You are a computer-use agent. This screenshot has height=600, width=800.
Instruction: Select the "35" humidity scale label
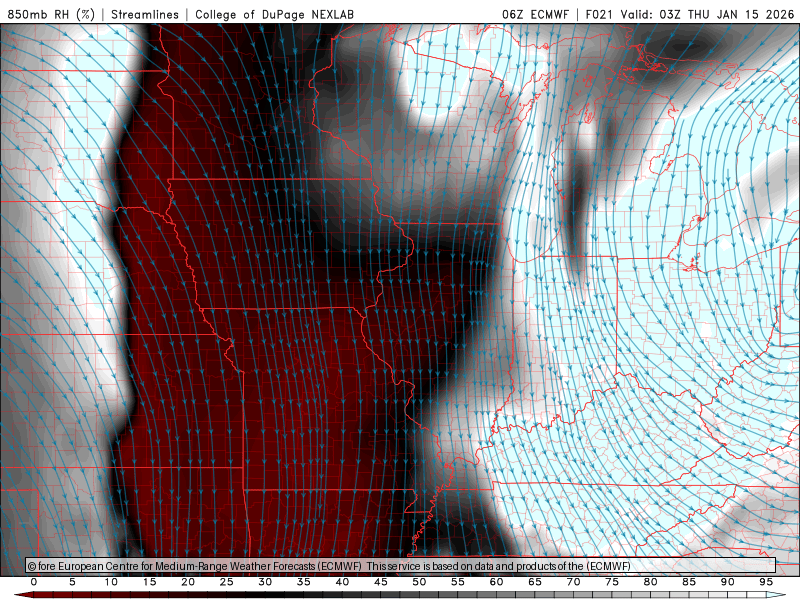[x=304, y=582]
